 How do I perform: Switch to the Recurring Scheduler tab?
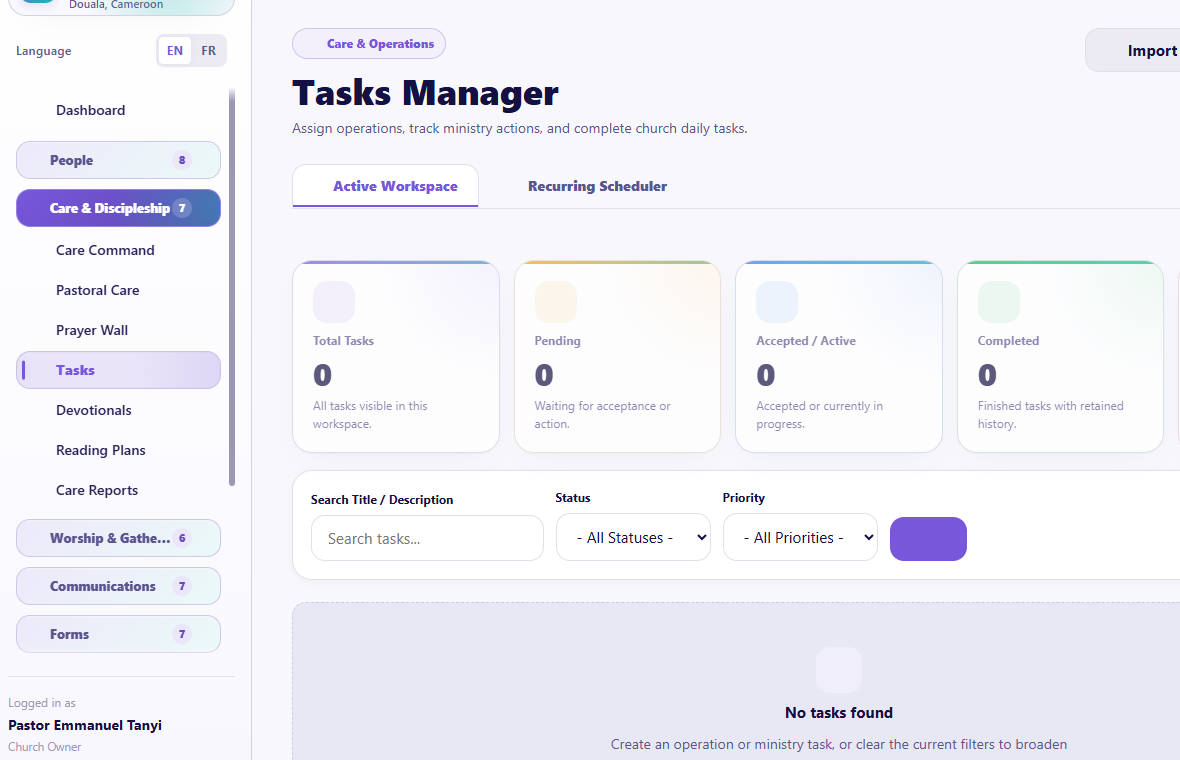(597, 186)
